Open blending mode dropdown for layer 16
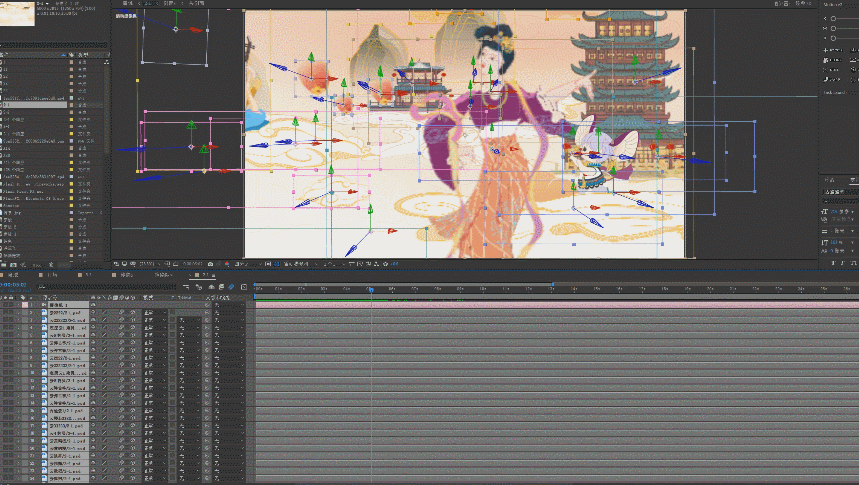 click(x=155, y=418)
